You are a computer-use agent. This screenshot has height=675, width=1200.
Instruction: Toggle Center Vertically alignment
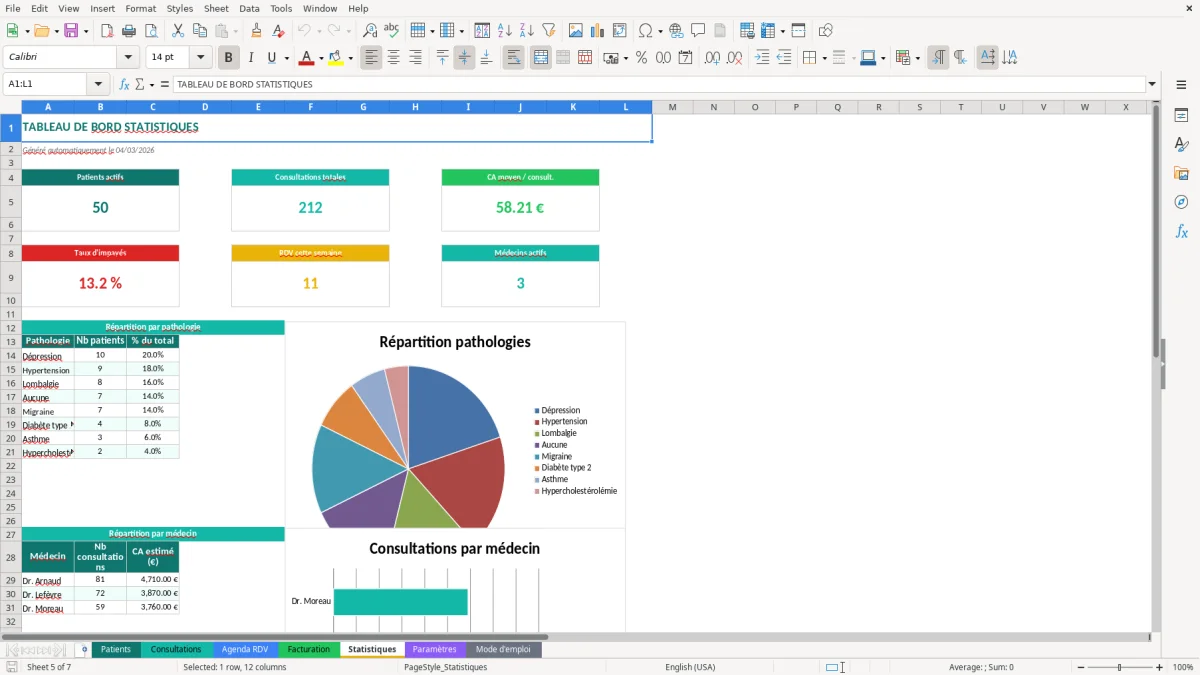pyautogui.click(x=464, y=58)
